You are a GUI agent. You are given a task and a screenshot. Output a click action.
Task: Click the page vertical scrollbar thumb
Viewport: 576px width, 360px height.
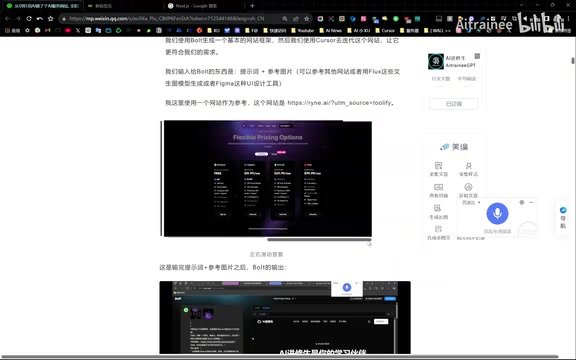[x=573, y=61]
